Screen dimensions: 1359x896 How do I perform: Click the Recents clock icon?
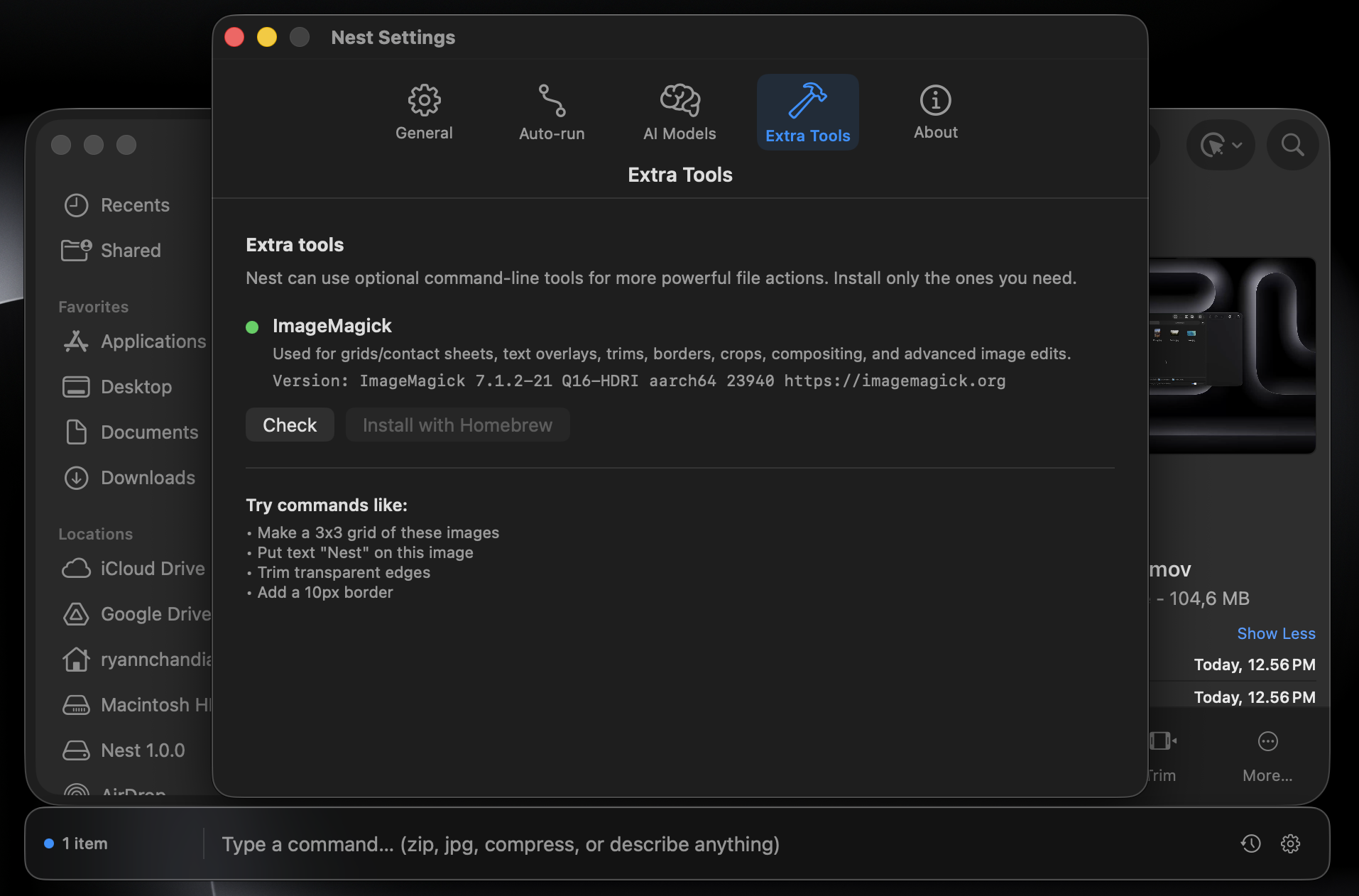(76, 205)
